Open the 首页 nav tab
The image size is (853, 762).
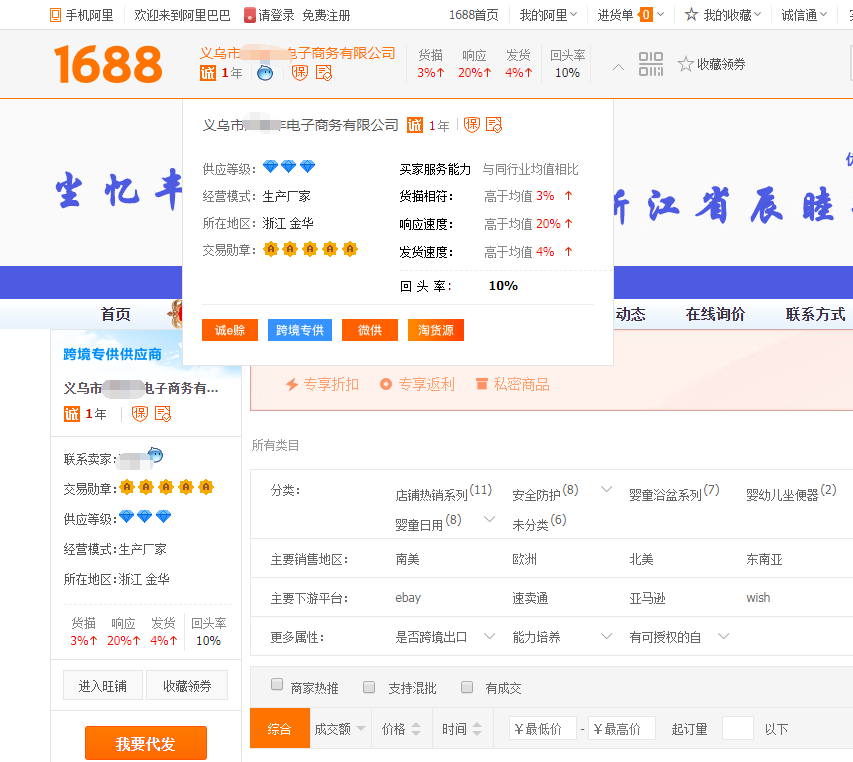coord(115,314)
